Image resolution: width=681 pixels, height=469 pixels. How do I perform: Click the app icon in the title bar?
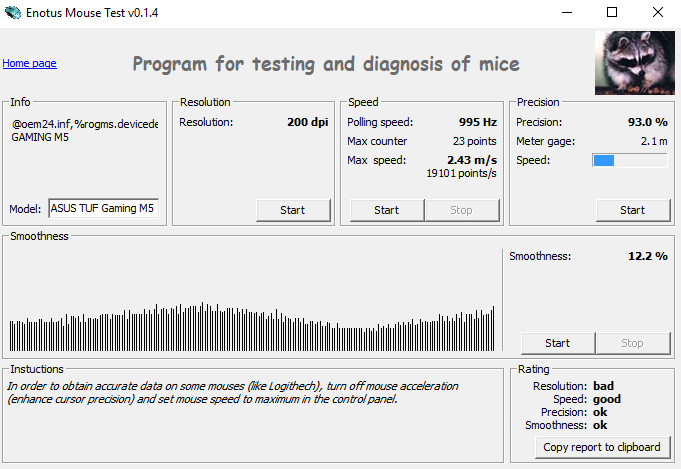(x=13, y=12)
